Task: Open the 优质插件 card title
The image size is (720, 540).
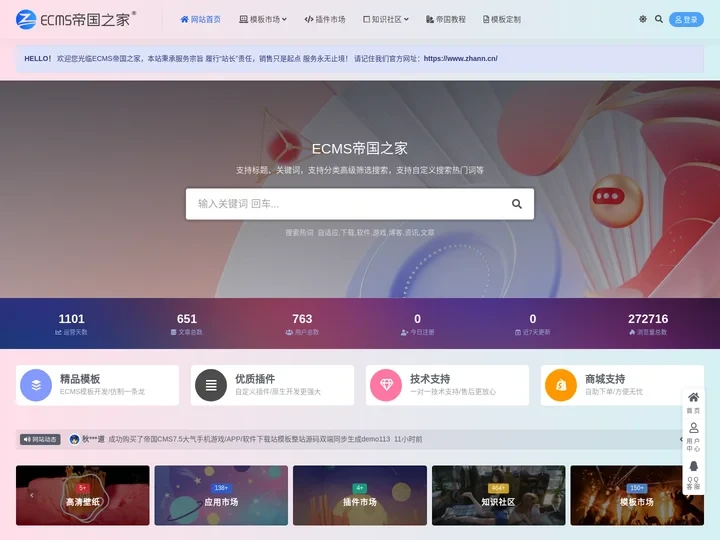Action: (x=255, y=379)
